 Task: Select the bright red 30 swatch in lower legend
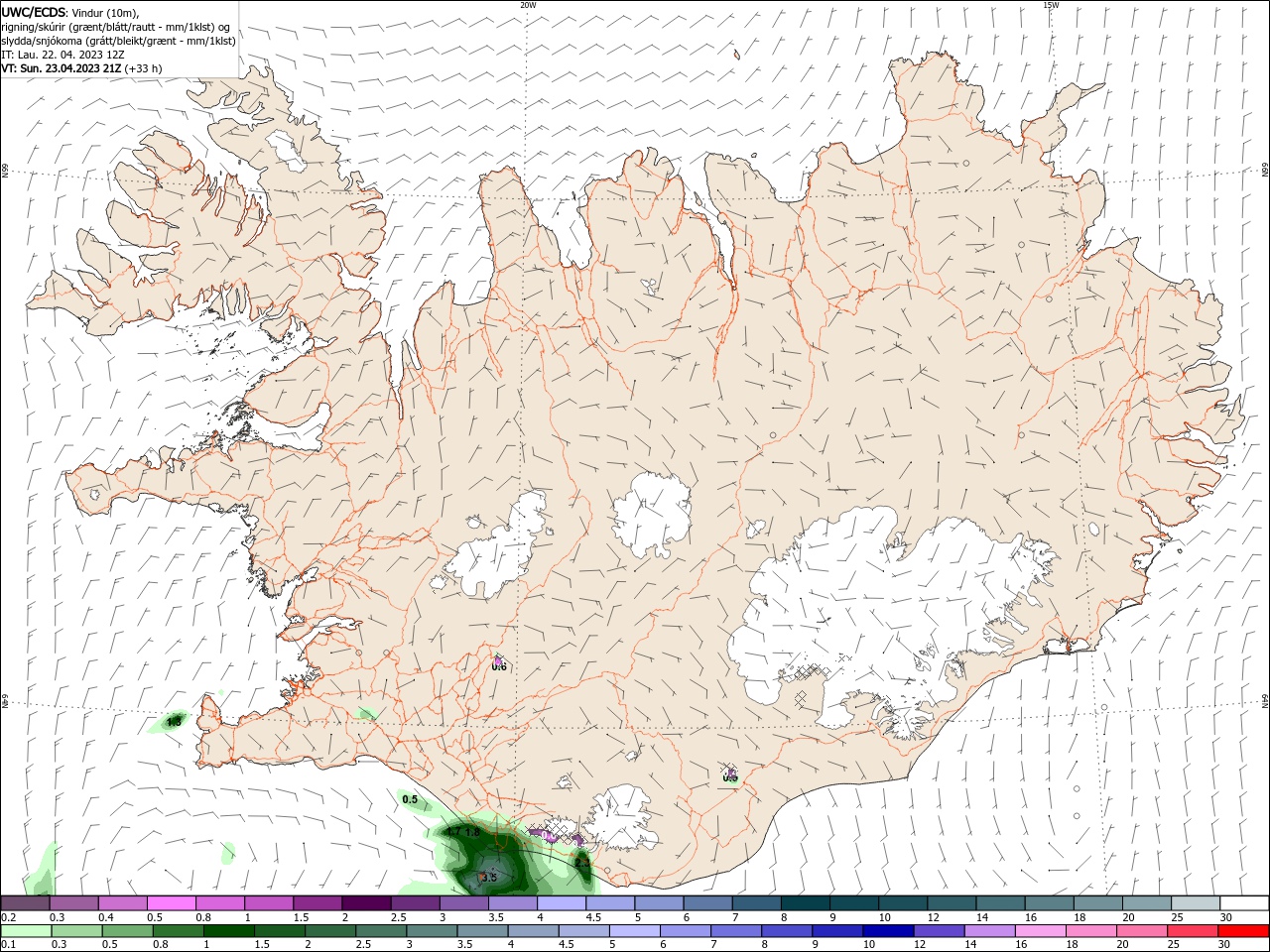coord(1243,931)
